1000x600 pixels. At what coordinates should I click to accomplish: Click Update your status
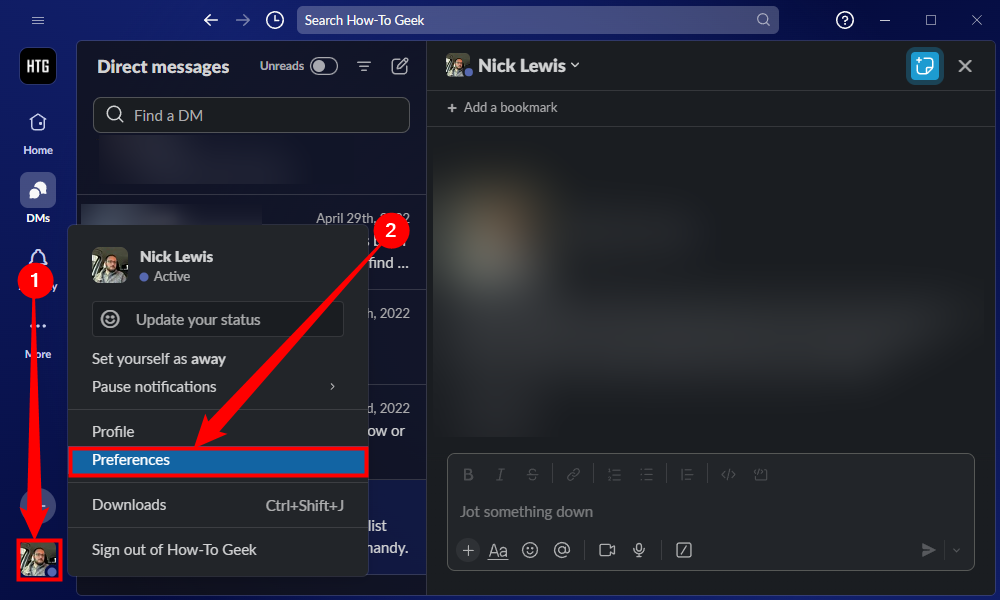pos(217,319)
